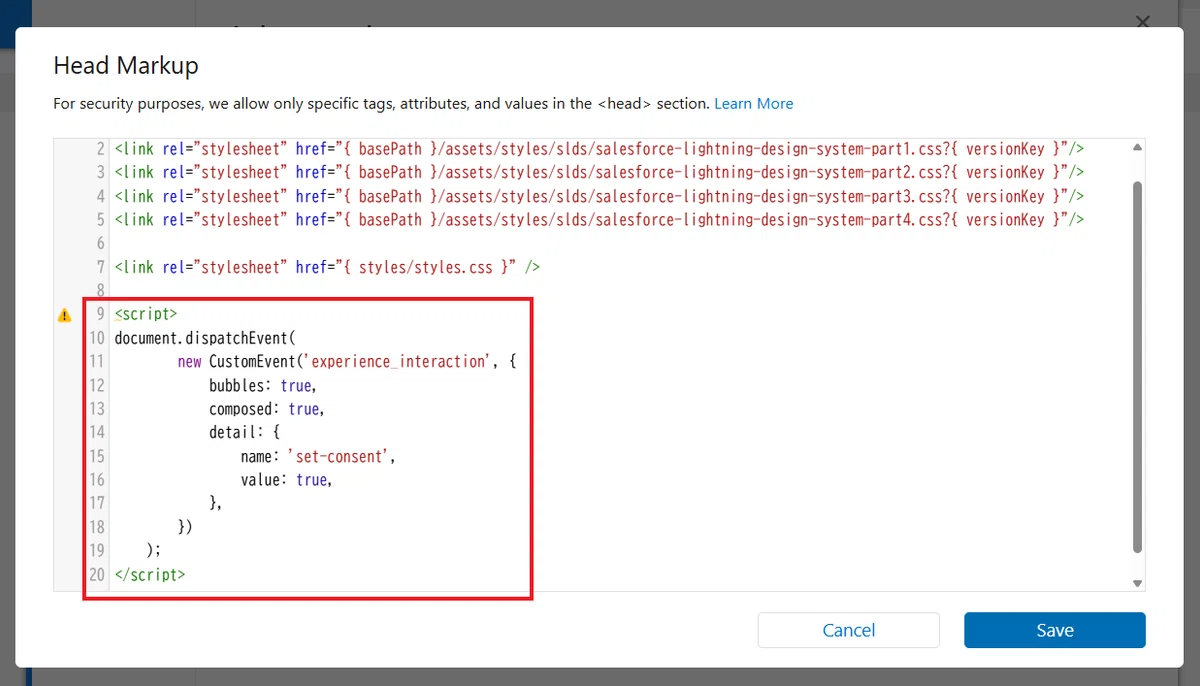1200x686 pixels.
Task: Click the ');' text on line 19
Action: click(x=153, y=551)
